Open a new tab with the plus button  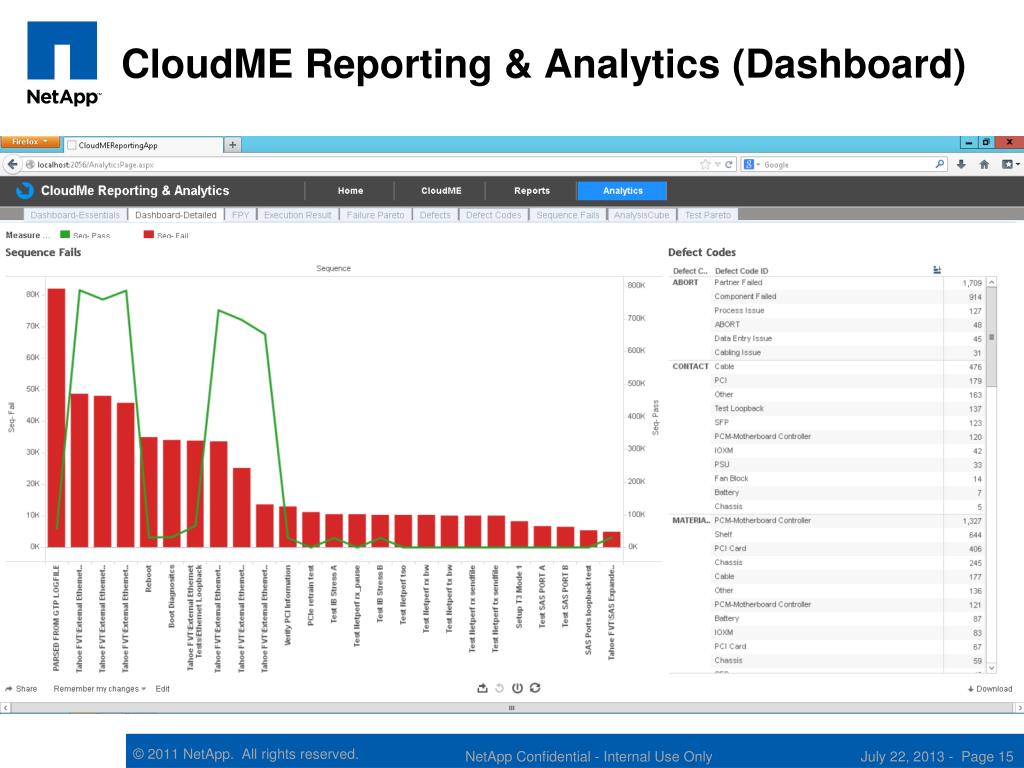pos(232,145)
